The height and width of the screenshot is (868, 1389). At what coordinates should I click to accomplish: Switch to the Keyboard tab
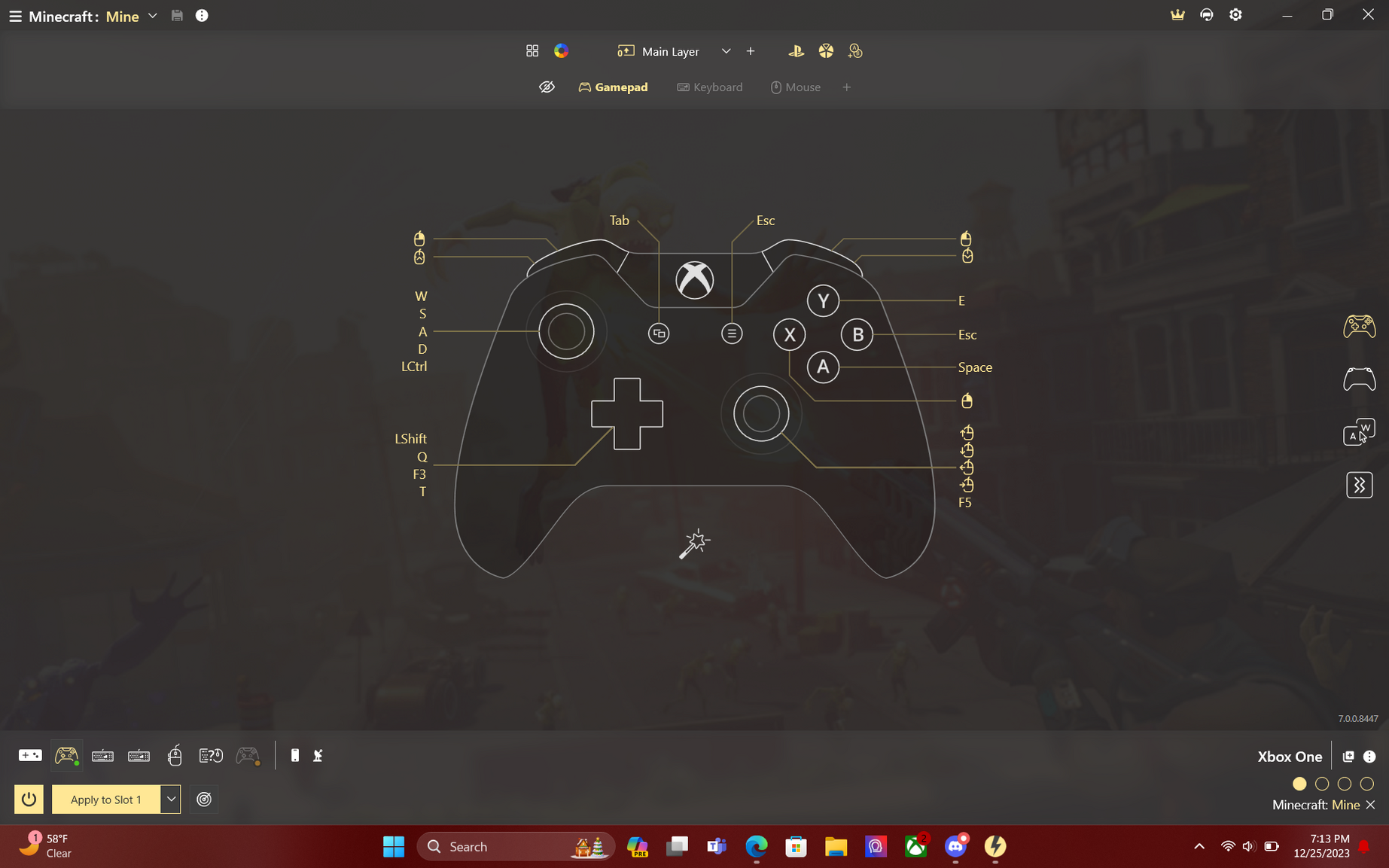pos(710,87)
